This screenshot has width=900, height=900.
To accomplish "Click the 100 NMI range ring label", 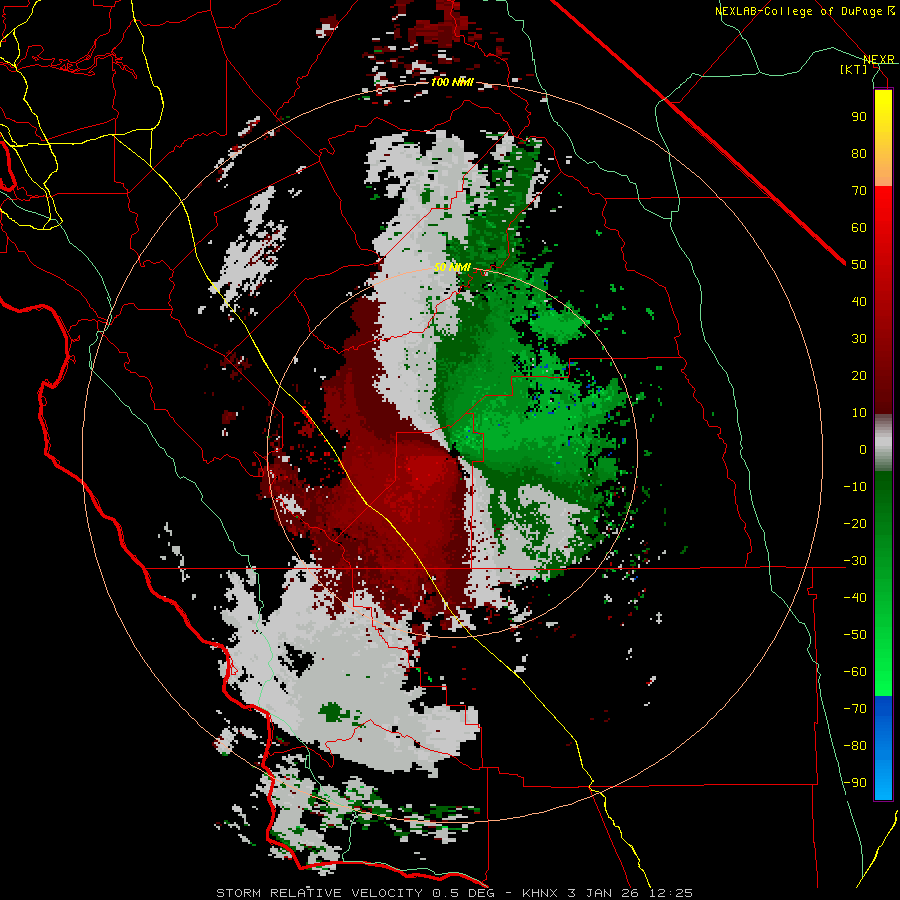I will (x=452, y=82).
